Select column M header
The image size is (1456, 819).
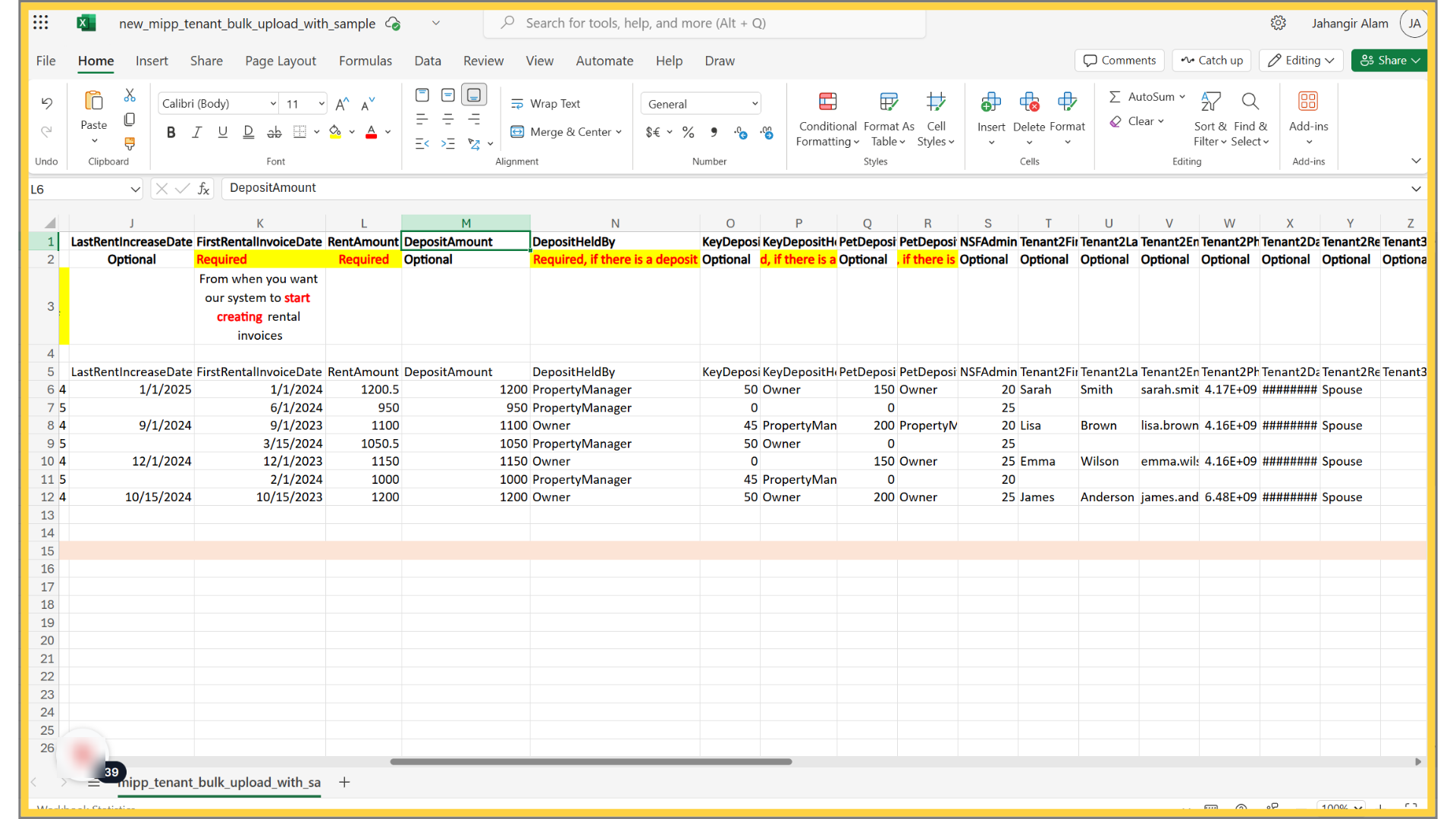tap(466, 223)
